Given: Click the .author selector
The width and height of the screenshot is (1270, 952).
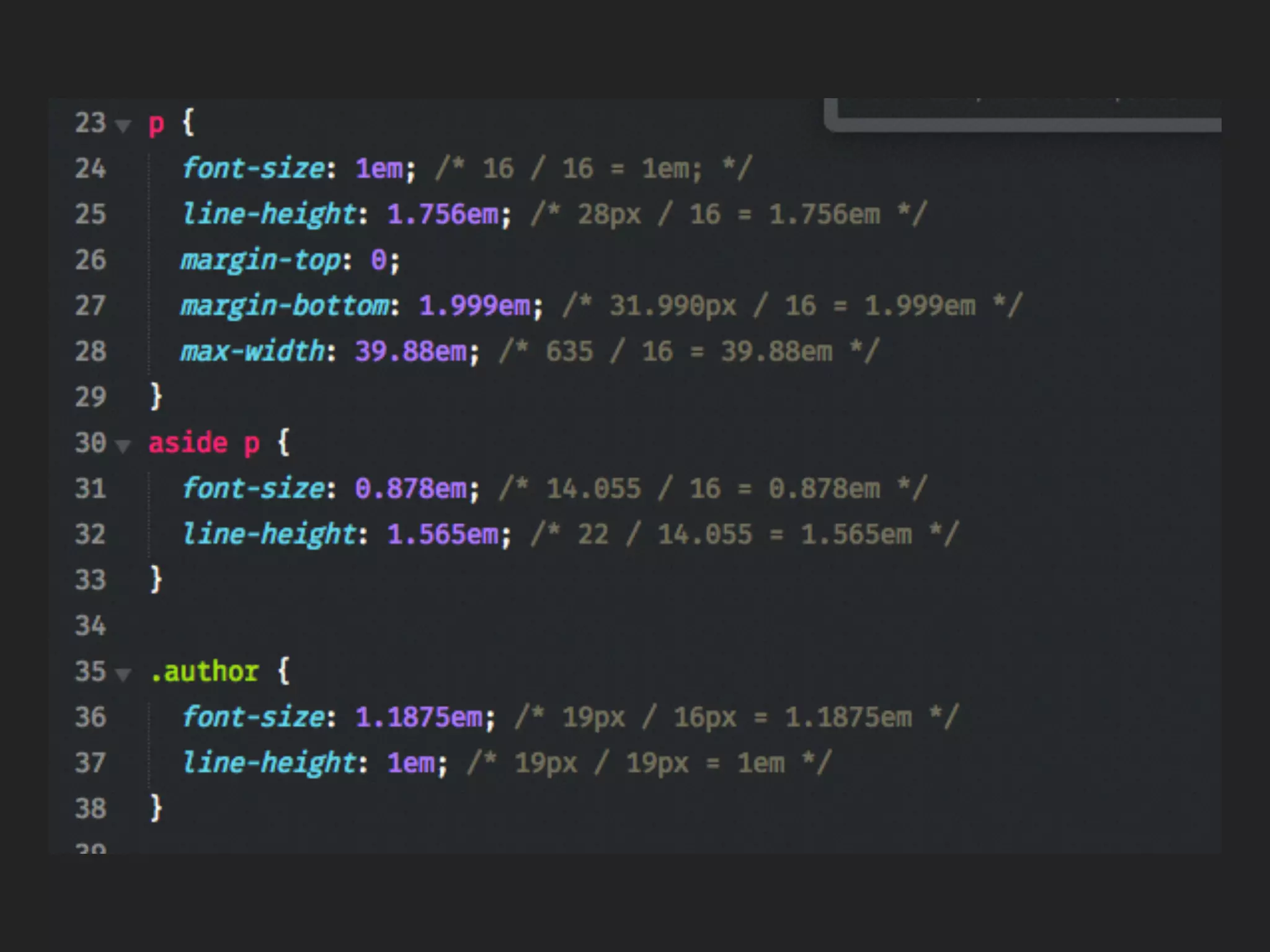Looking at the screenshot, I should point(205,671).
